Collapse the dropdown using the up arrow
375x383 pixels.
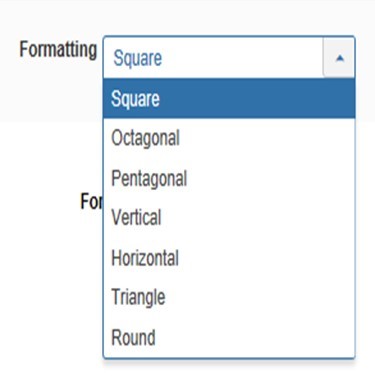point(339,58)
